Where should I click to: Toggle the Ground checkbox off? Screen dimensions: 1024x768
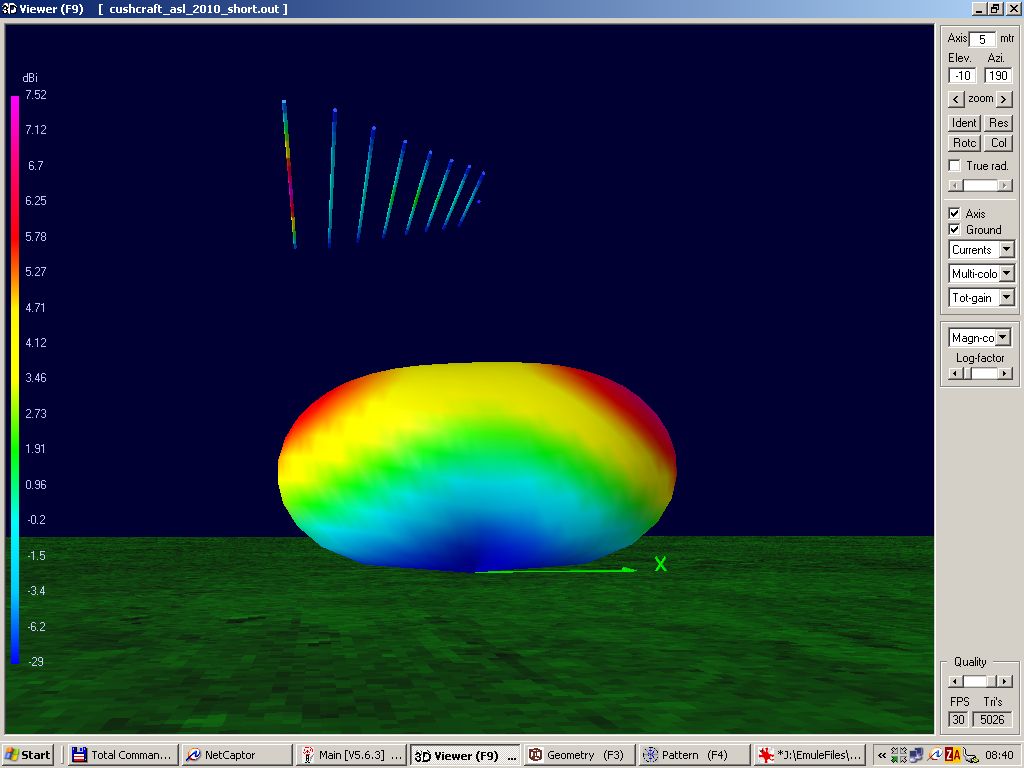(x=955, y=230)
